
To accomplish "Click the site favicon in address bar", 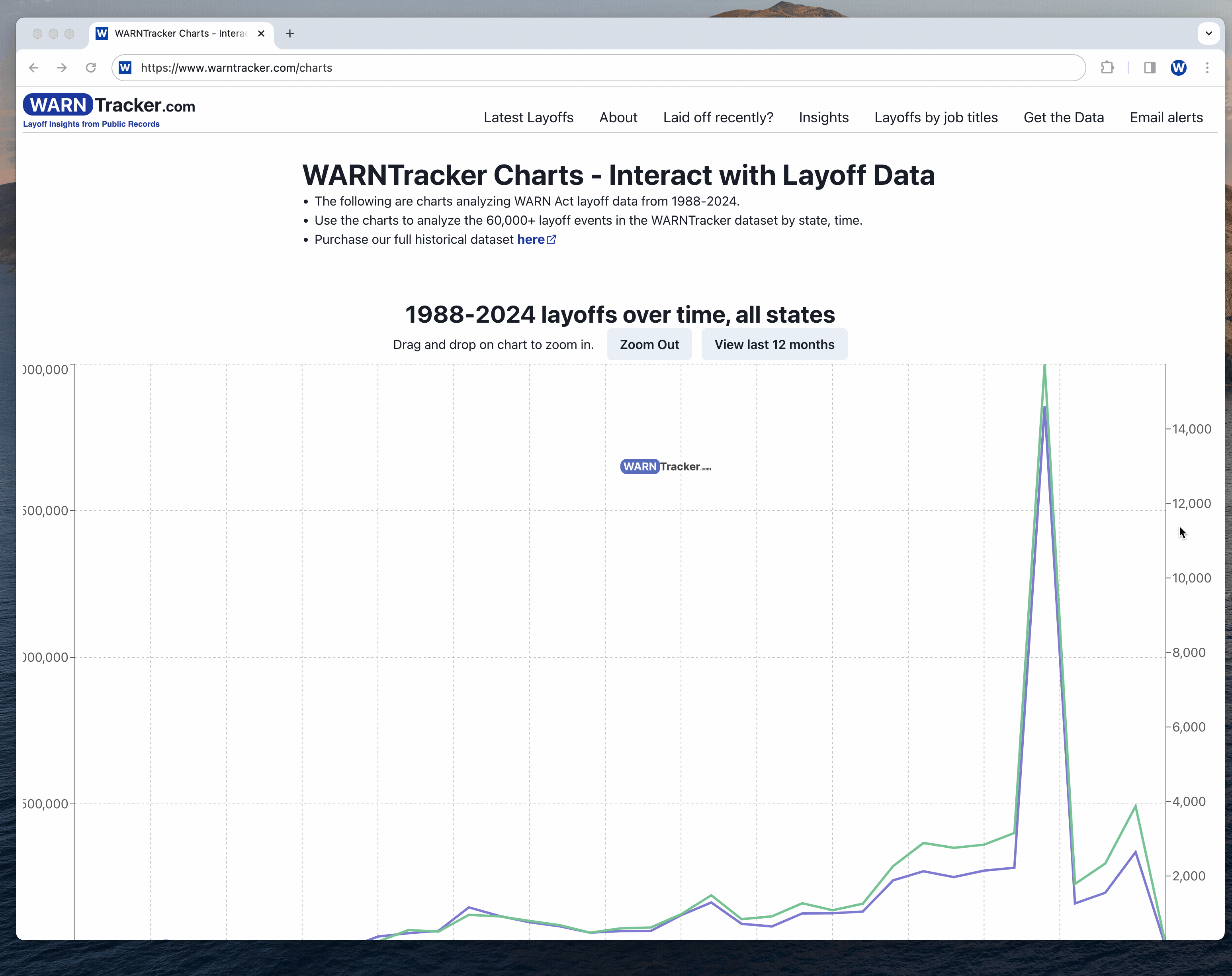I will 125,68.
